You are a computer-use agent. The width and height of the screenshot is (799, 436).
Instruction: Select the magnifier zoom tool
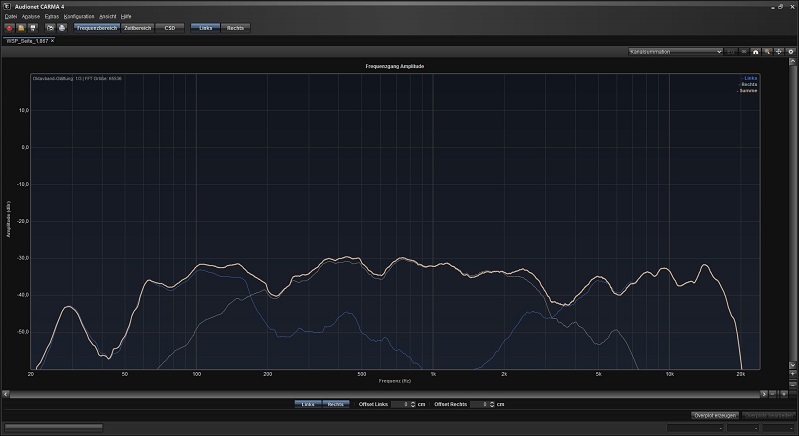click(768, 51)
